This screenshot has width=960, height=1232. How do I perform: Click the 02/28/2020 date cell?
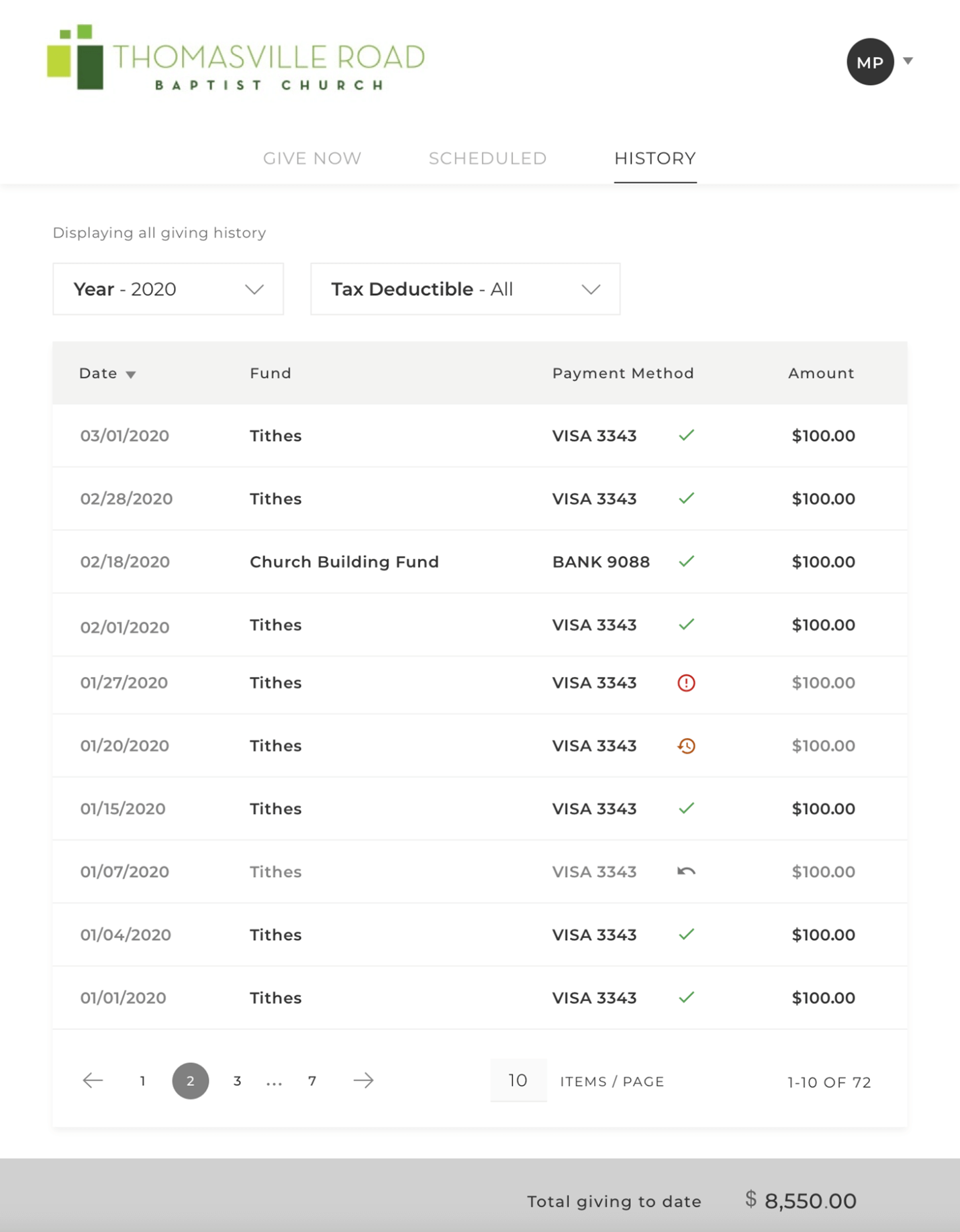click(x=126, y=499)
